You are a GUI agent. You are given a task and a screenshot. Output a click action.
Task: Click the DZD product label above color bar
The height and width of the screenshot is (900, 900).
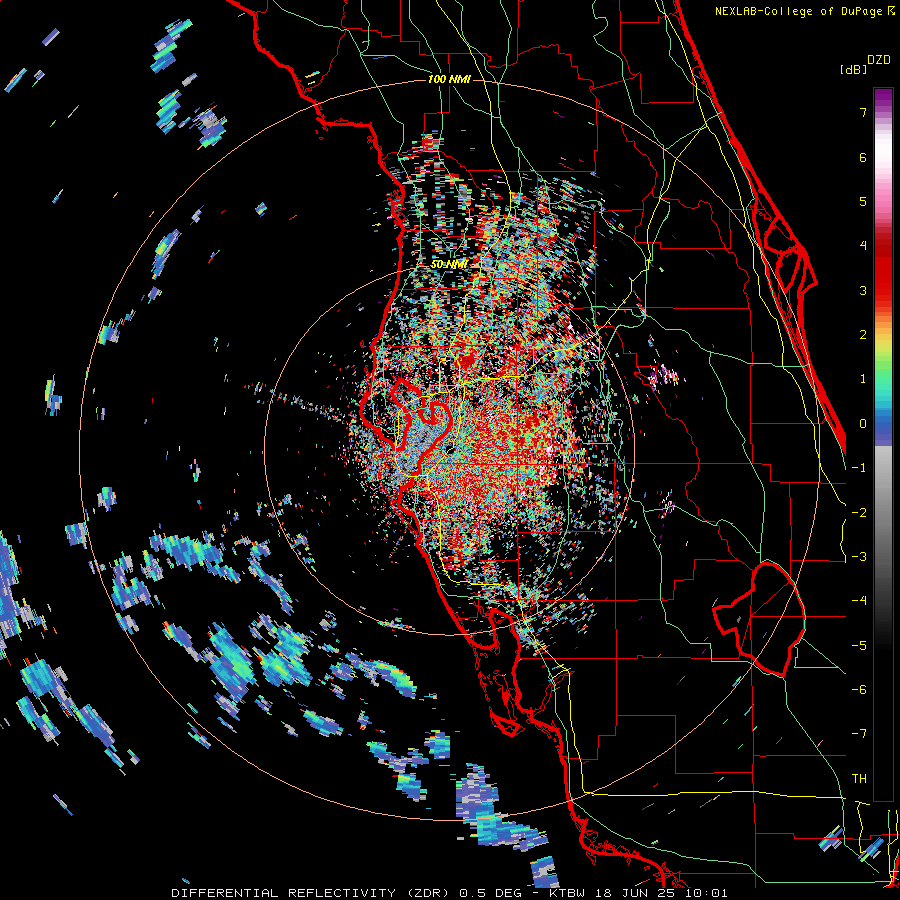(878, 60)
